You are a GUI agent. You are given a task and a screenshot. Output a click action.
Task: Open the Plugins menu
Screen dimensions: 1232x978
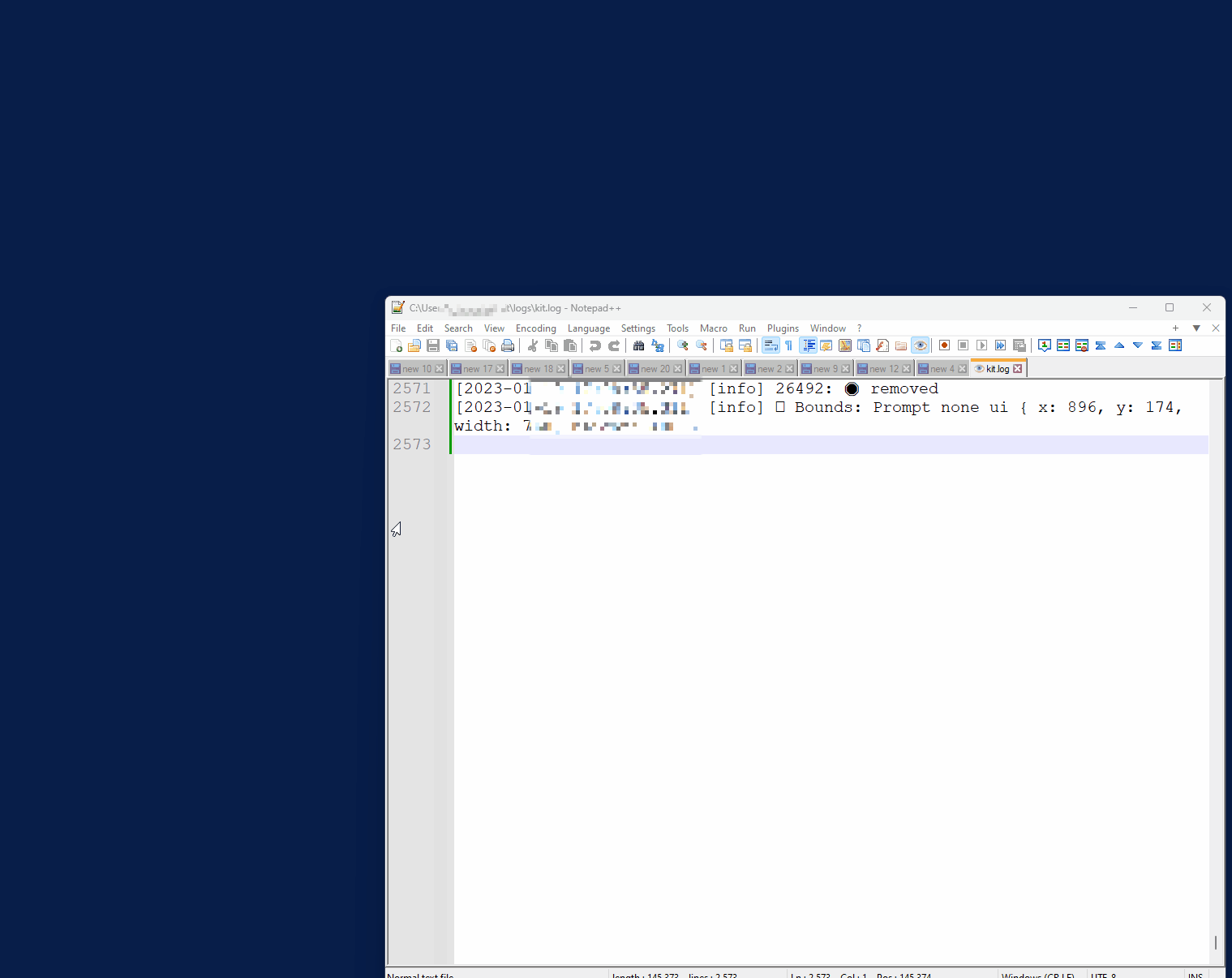pos(782,328)
